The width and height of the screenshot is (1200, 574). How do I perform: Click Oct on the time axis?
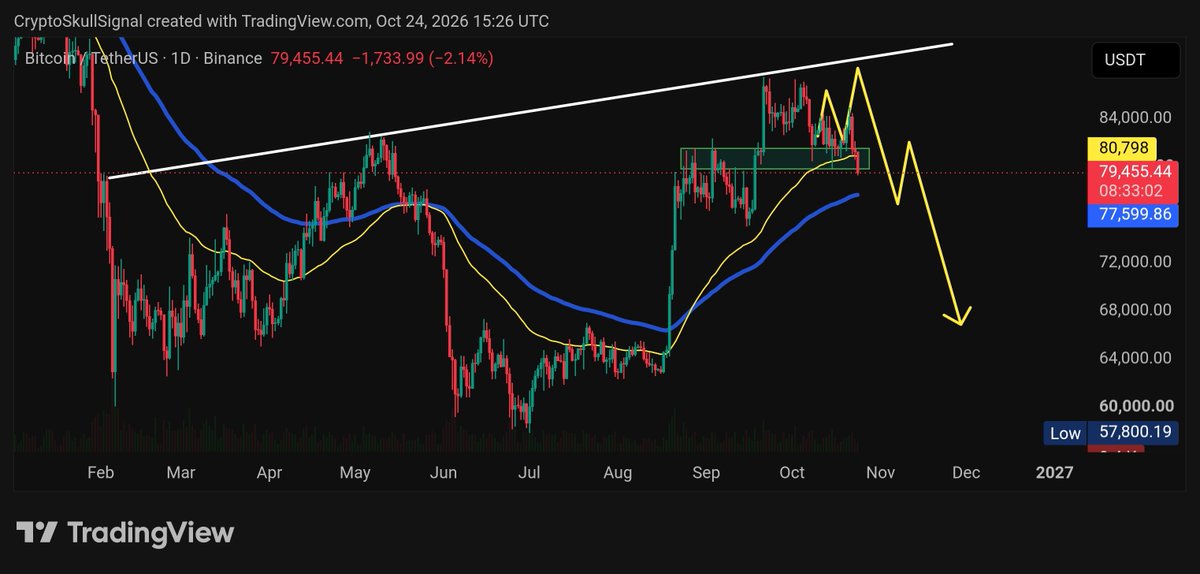792,473
